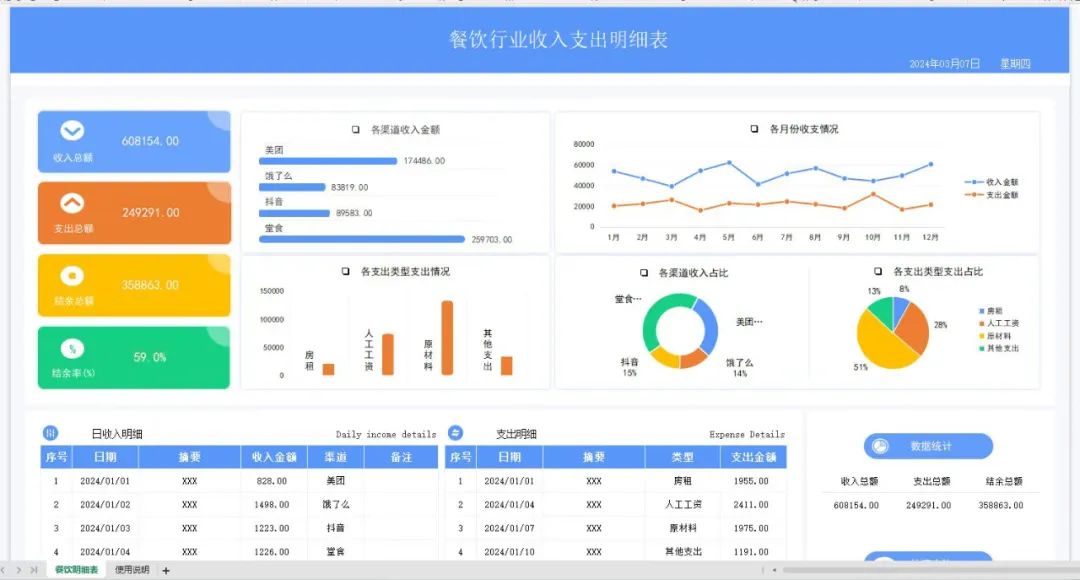
Task: Click the Expense Details label
Action: coord(747,435)
